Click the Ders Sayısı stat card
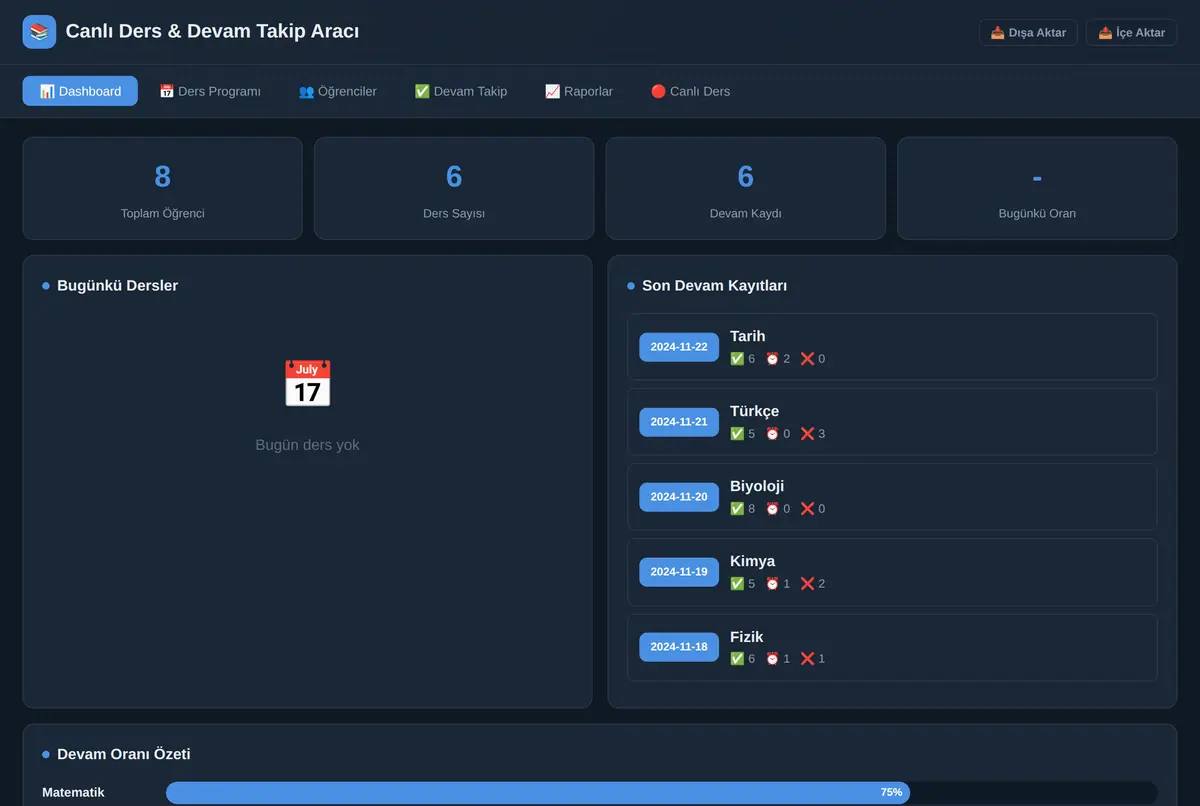The width and height of the screenshot is (1200, 806). (454, 188)
